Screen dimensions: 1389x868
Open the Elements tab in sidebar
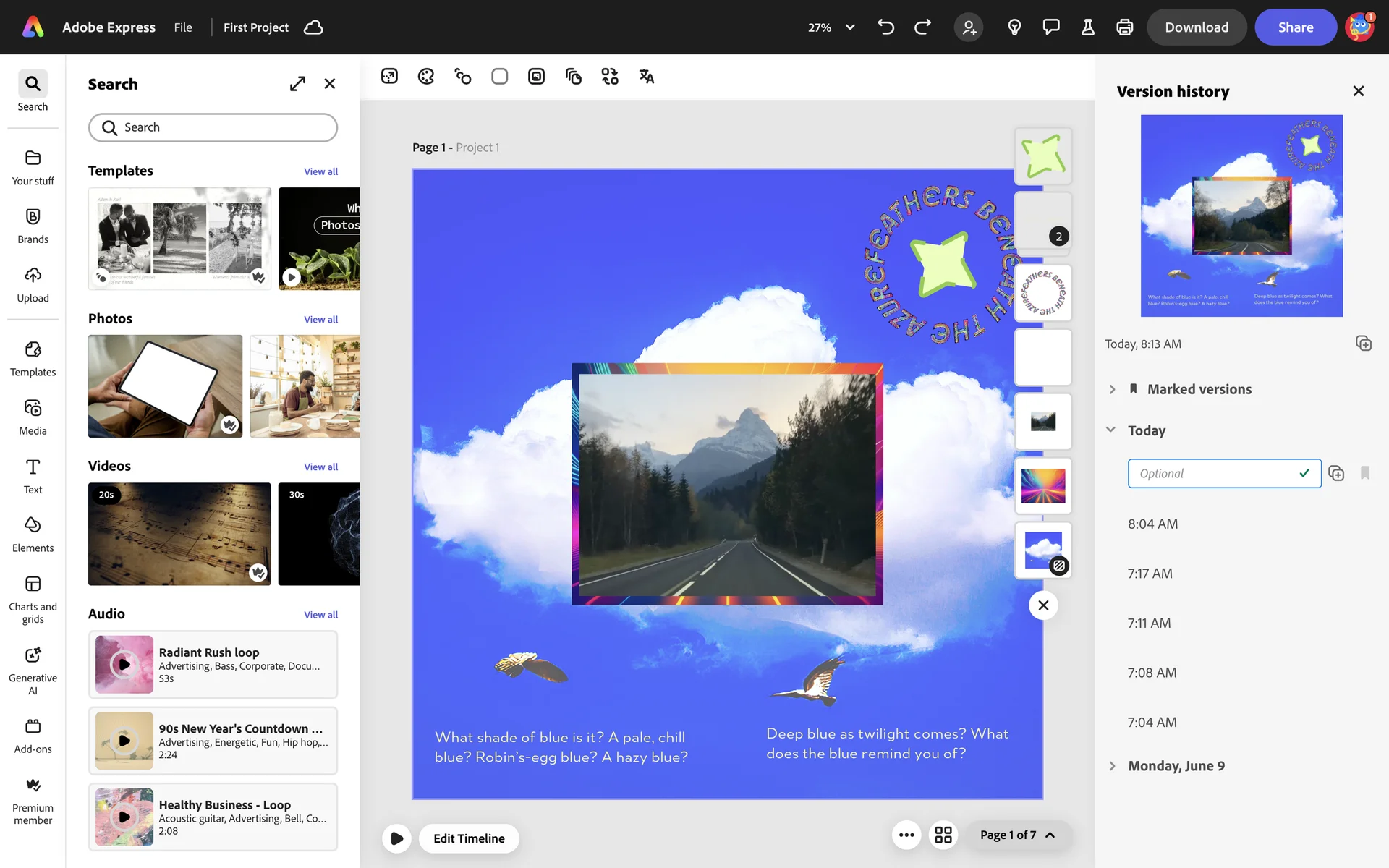33,534
